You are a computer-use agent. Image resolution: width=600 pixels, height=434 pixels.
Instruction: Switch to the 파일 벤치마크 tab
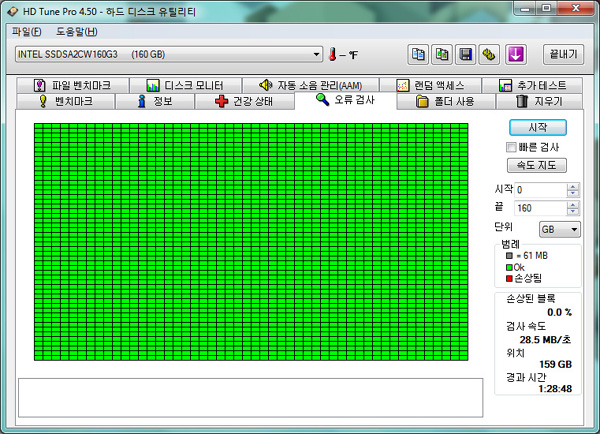click(72, 85)
